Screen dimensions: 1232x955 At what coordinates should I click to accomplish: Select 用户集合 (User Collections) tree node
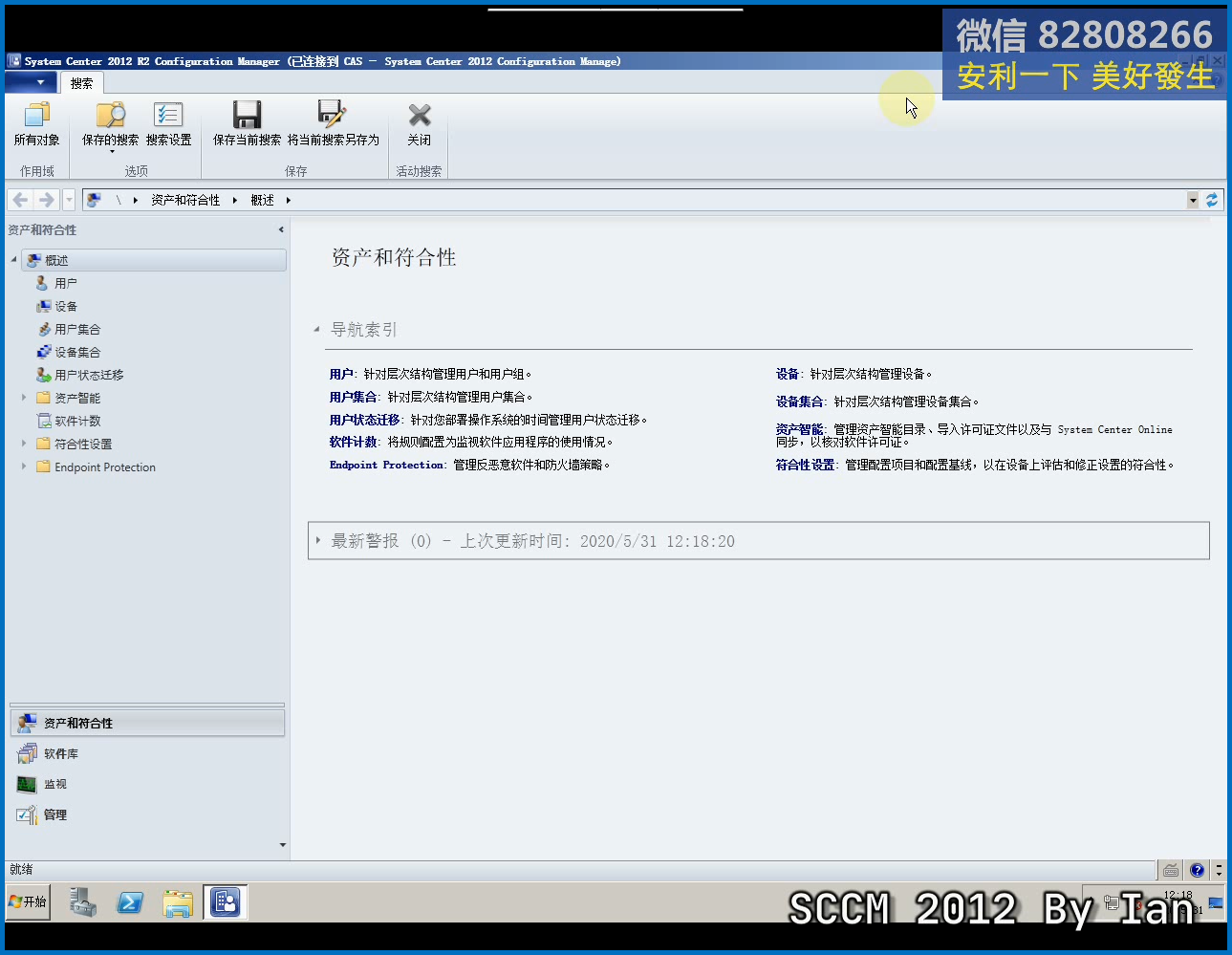[x=77, y=329]
